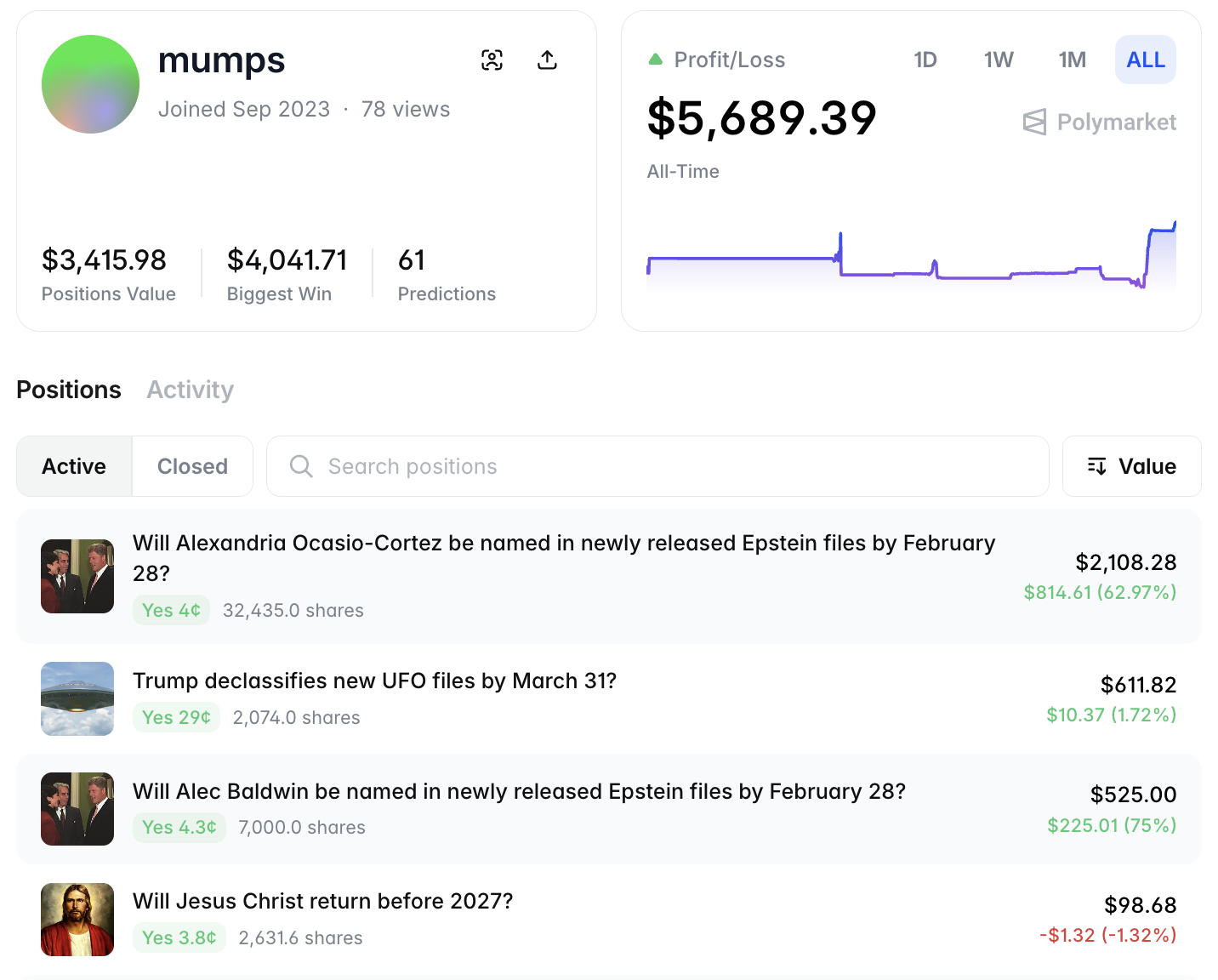Keep Active positions filter selected
The image size is (1218, 980).
pos(73,466)
